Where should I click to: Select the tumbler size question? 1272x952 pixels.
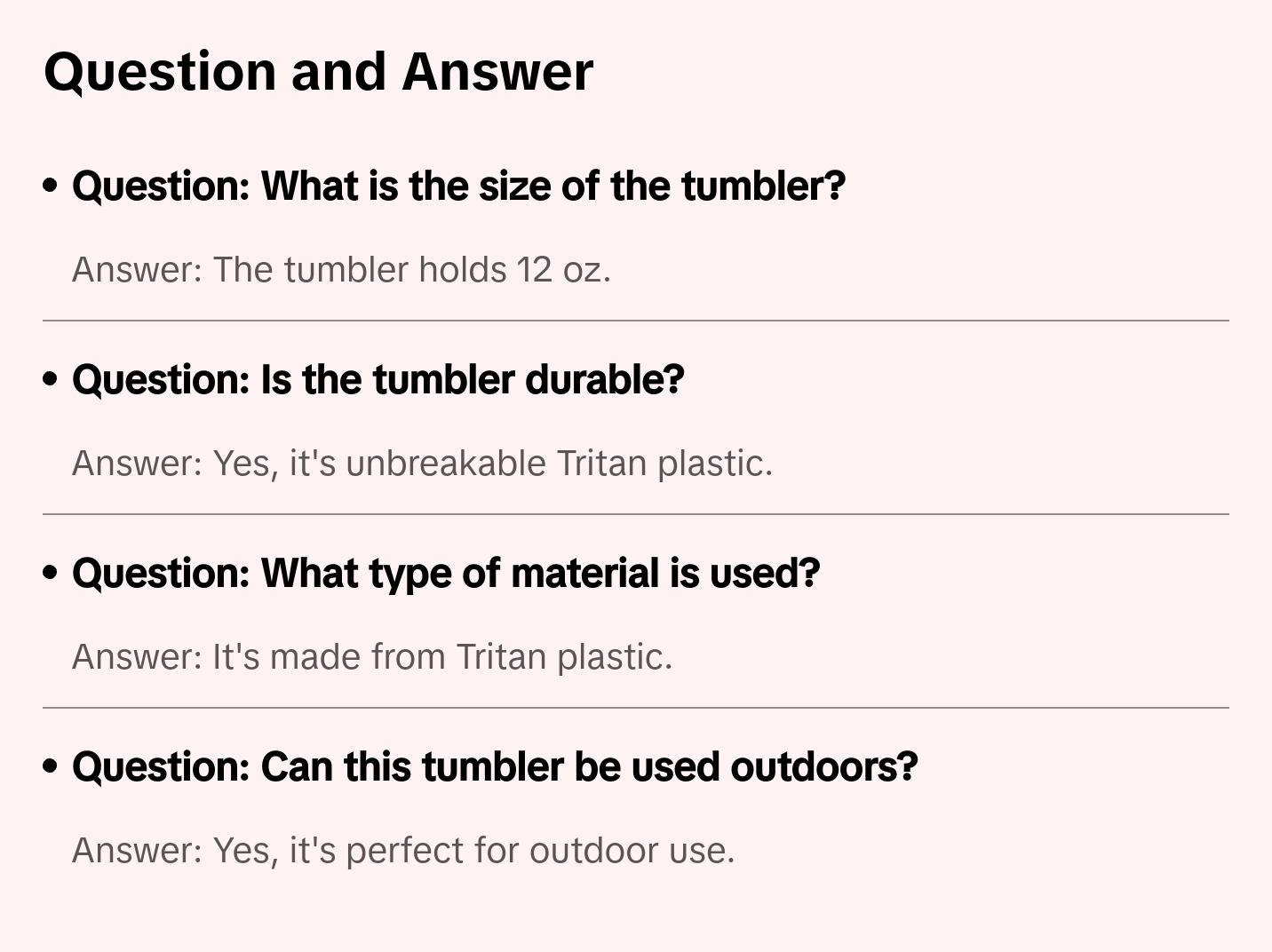(458, 186)
